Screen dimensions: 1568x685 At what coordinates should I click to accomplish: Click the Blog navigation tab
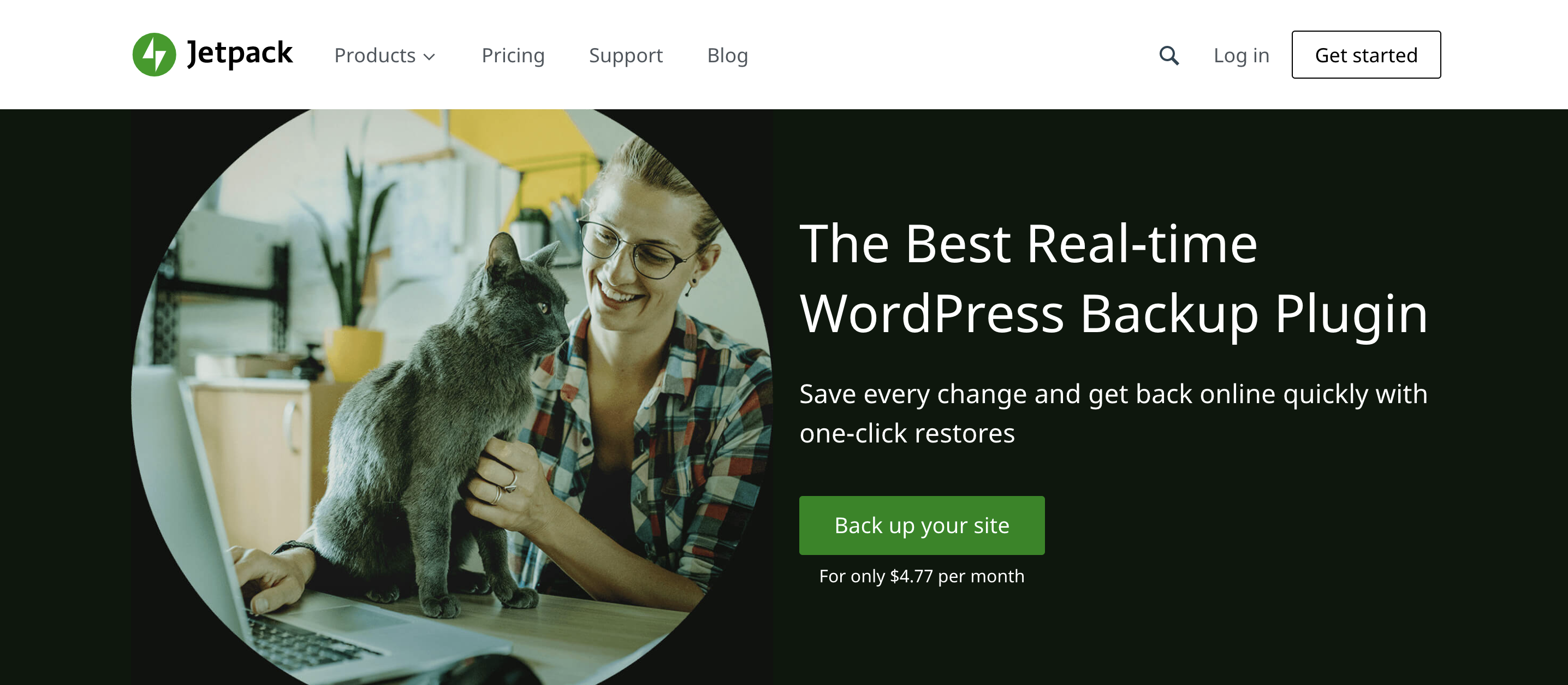pyautogui.click(x=727, y=55)
